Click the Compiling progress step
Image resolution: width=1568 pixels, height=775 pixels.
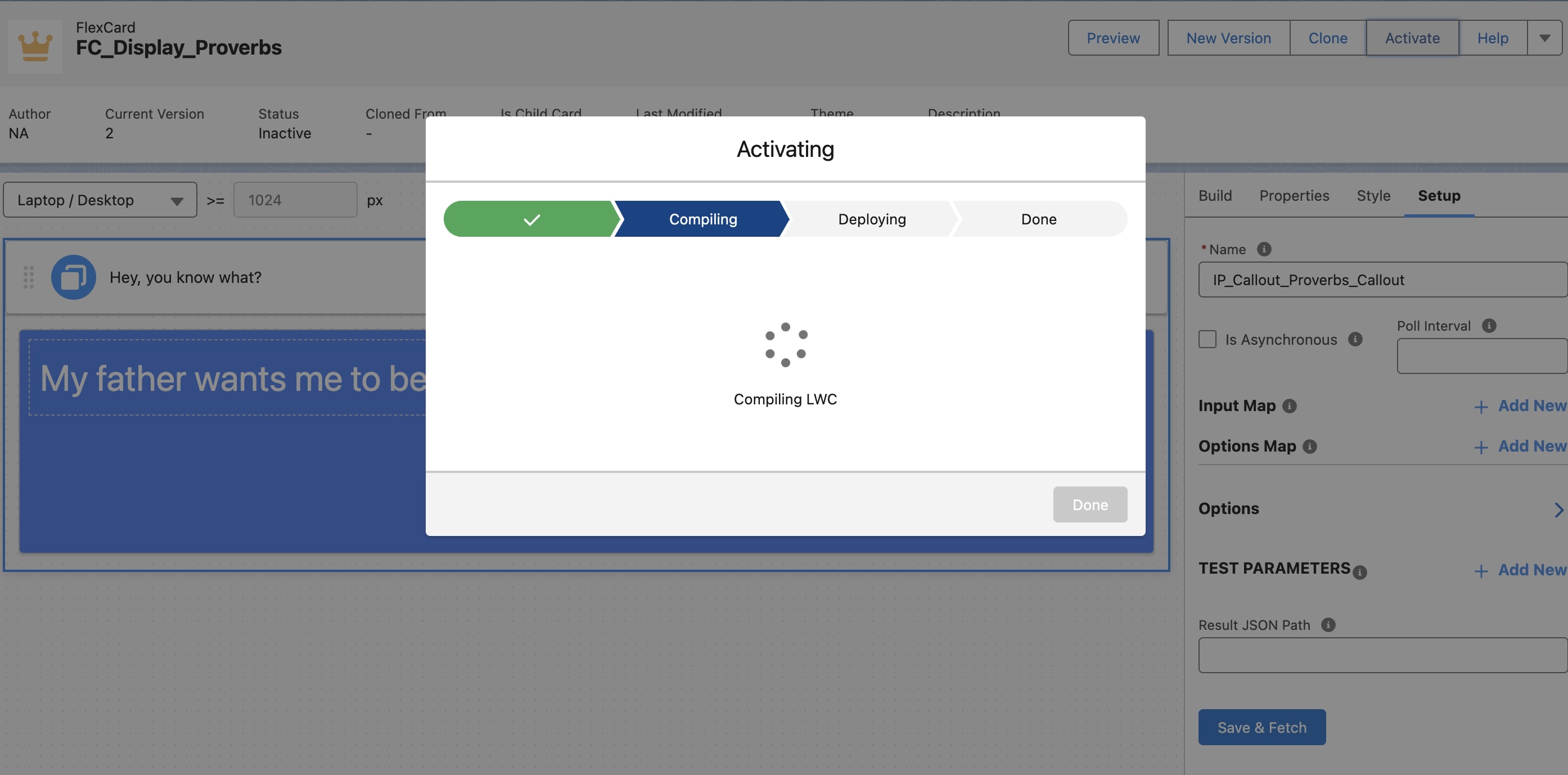click(703, 219)
